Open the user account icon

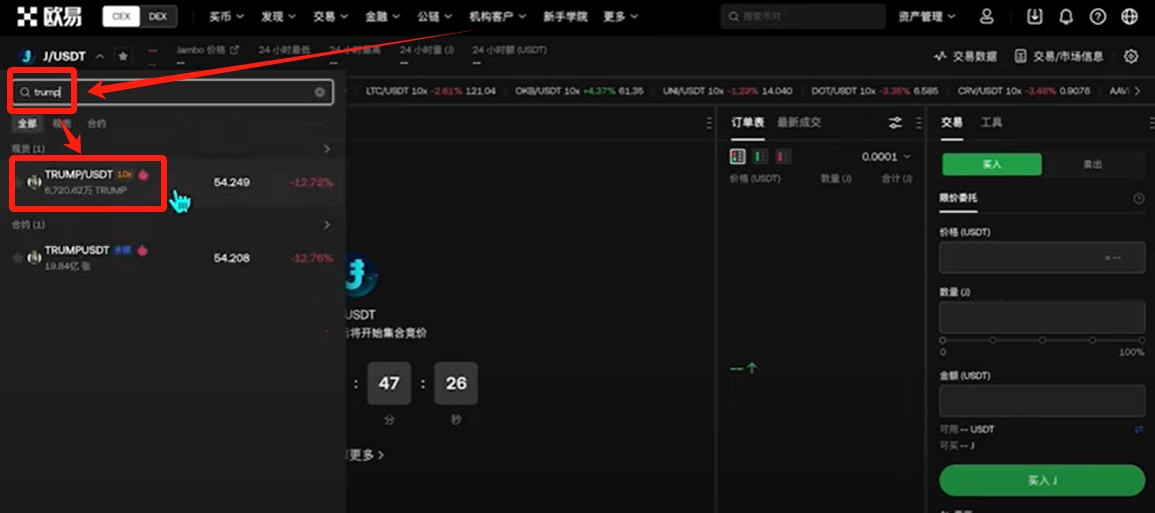987,16
